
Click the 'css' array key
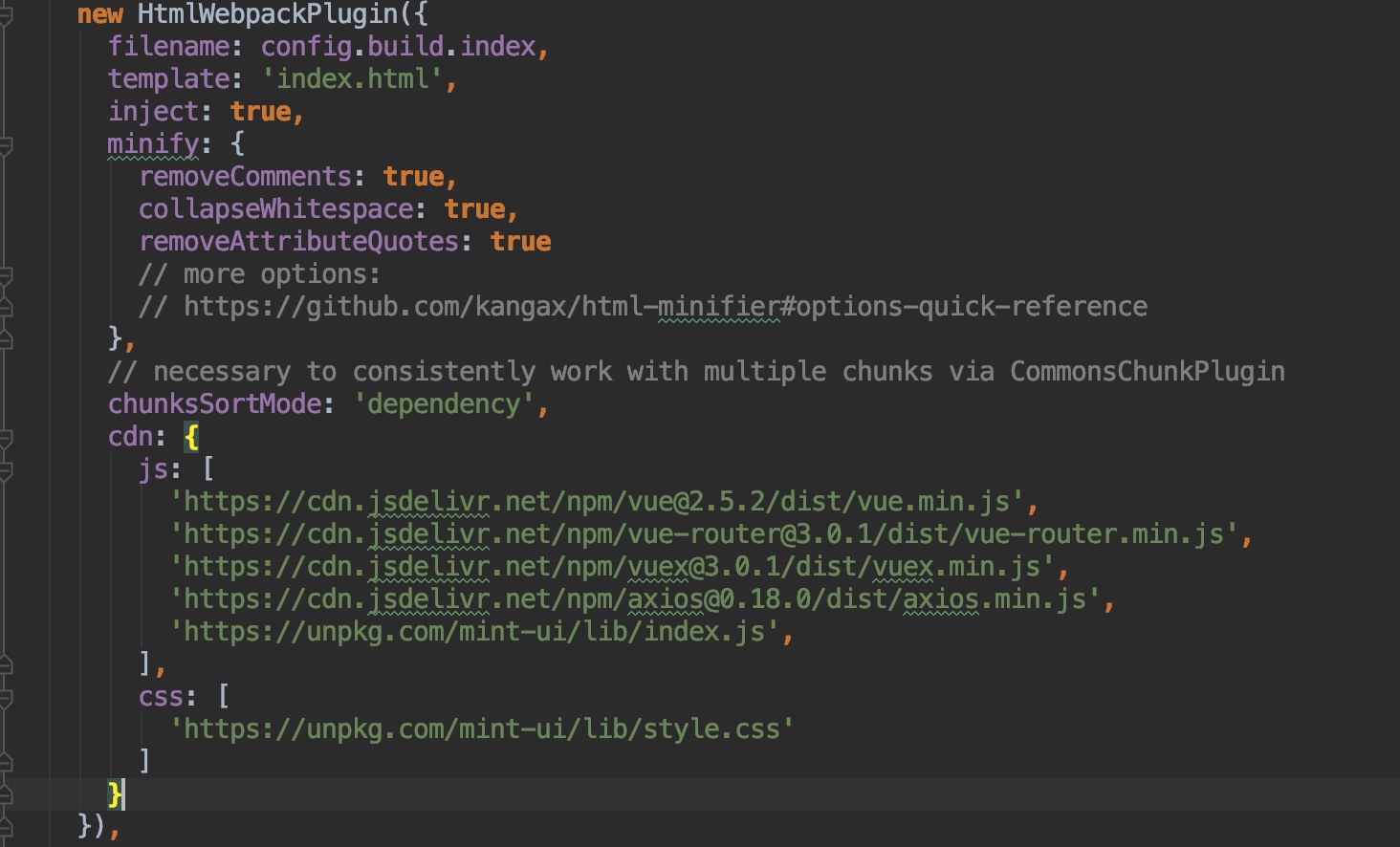pyautogui.click(x=161, y=697)
